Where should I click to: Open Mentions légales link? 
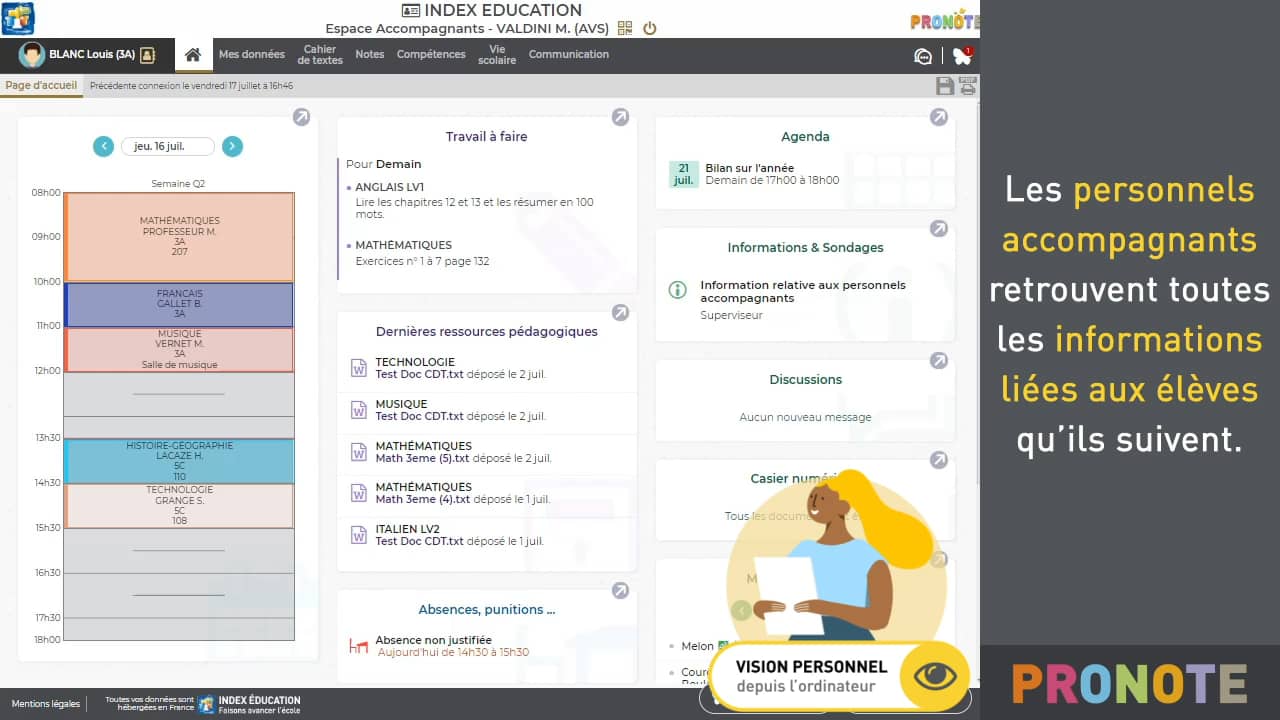pos(46,704)
